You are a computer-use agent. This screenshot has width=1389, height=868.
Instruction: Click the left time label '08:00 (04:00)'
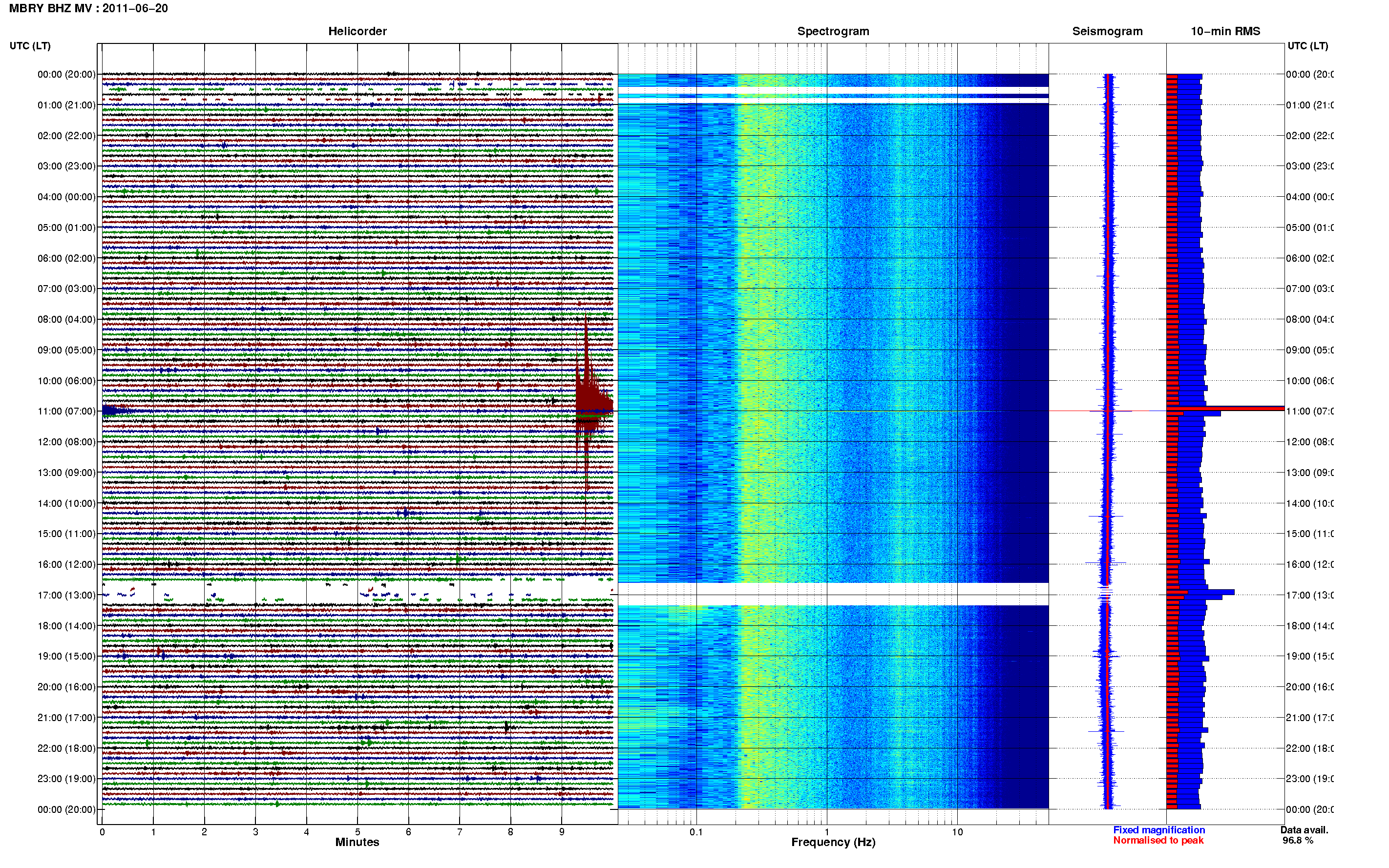[x=66, y=319]
